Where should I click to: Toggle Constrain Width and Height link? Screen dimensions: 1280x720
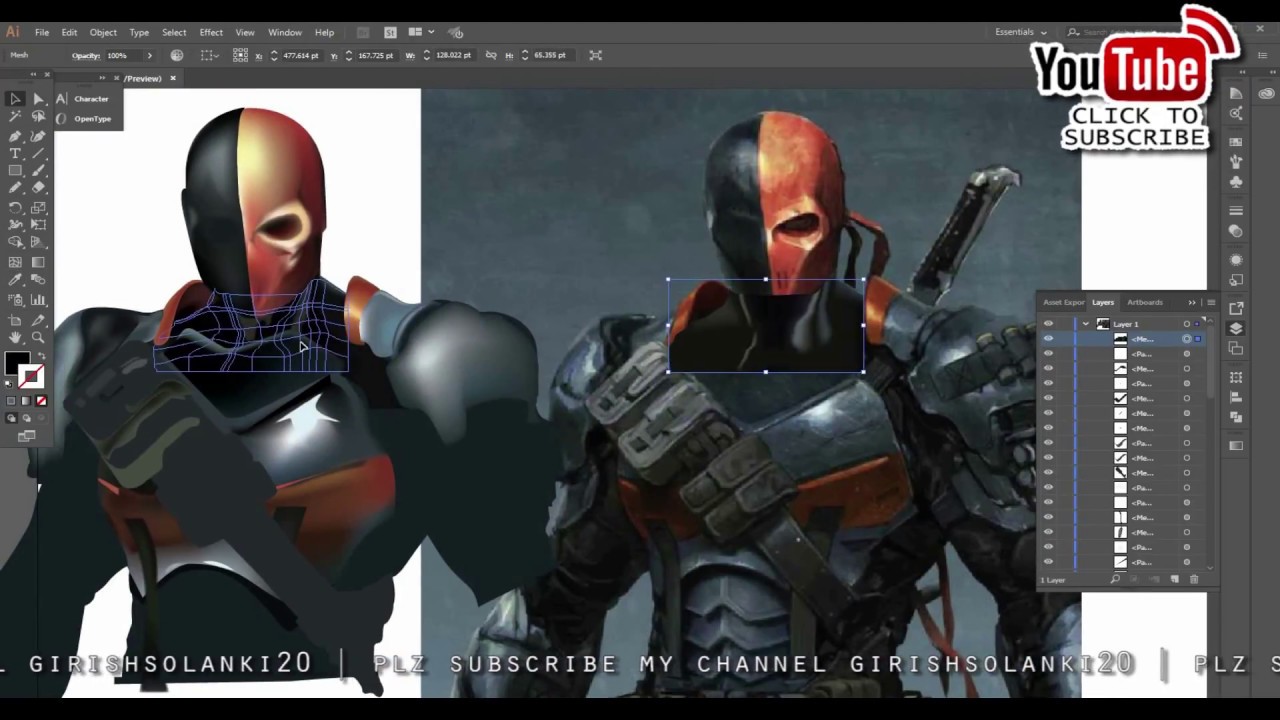point(491,55)
